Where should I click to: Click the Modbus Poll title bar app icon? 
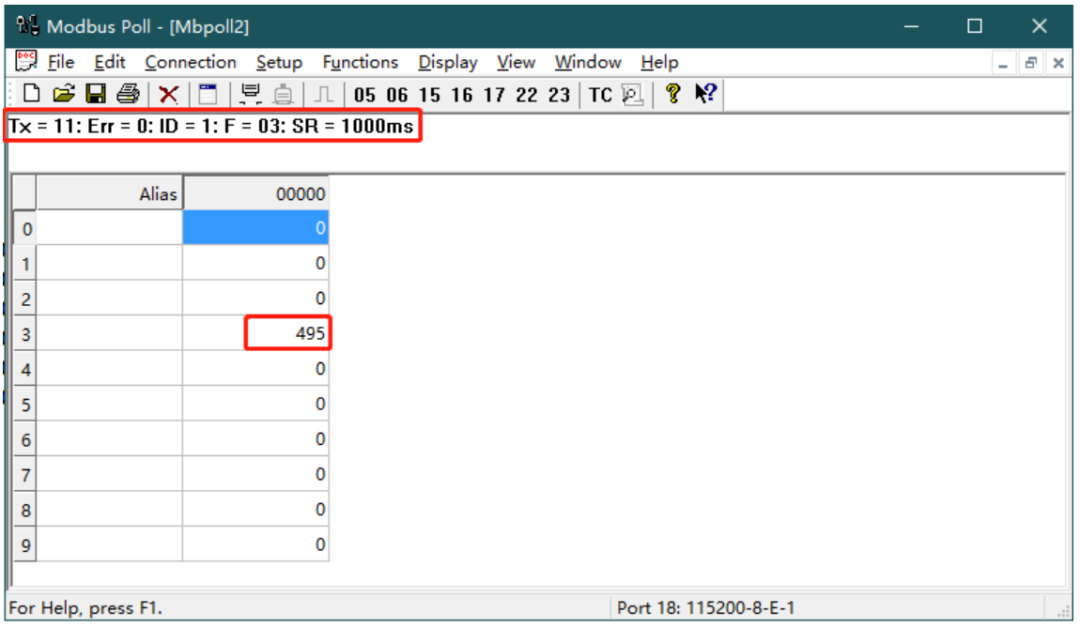tap(28, 25)
